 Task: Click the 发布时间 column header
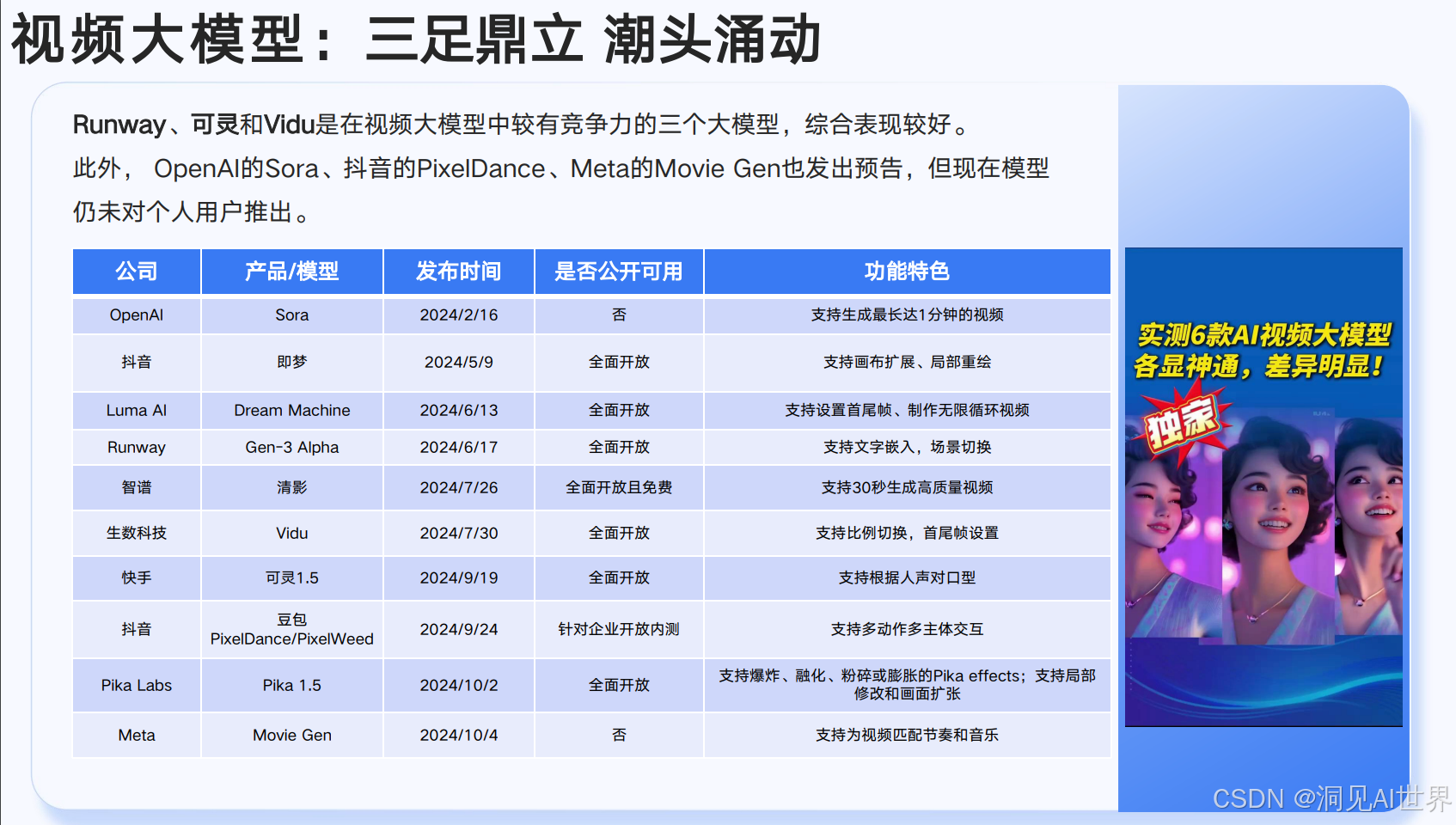point(459,272)
